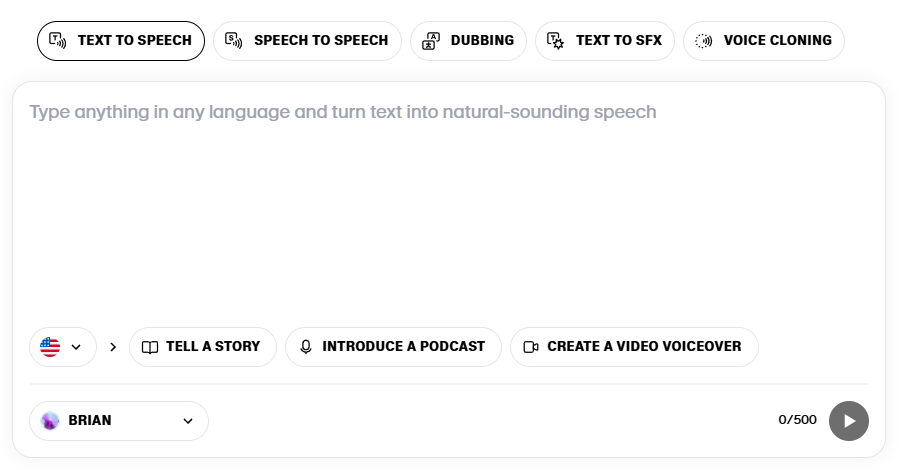Click the Dubbing translate icon

(x=431, y=41)
